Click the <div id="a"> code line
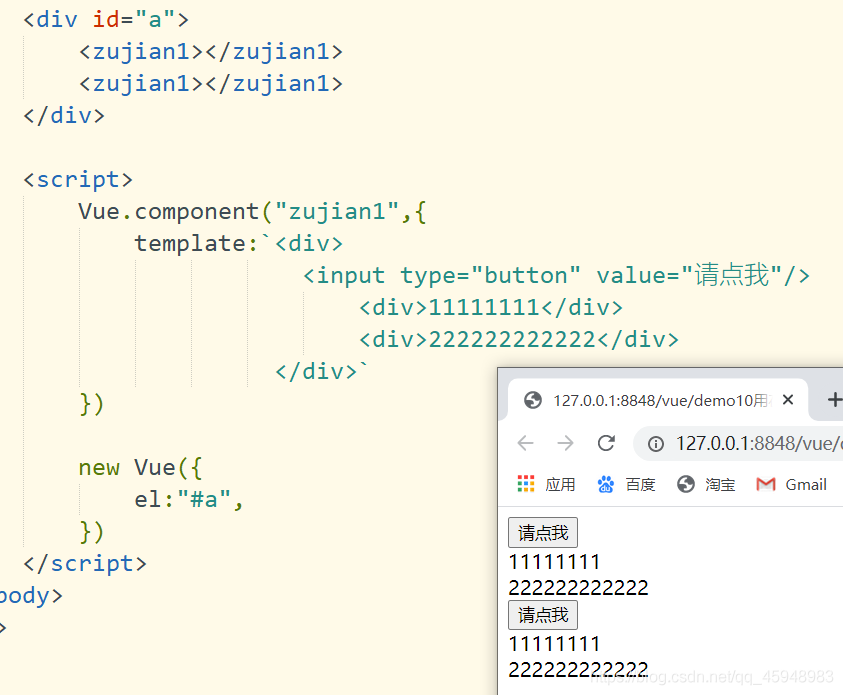Screen dimensions: 843x695 point(106,20)
